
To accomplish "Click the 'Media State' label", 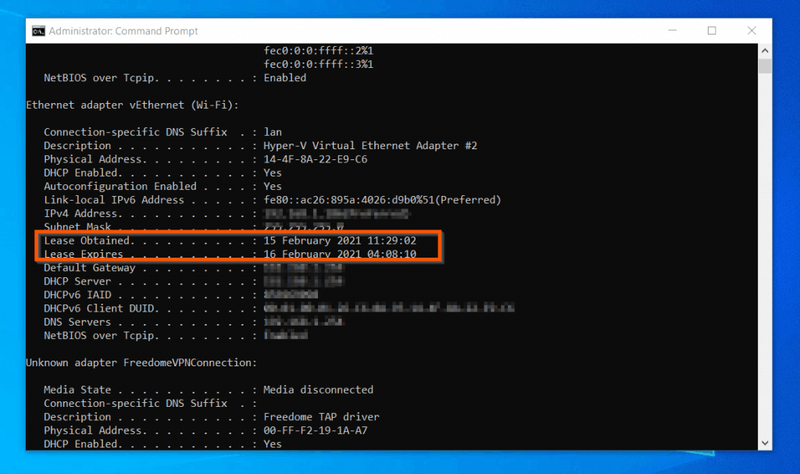I will (77, 390).
